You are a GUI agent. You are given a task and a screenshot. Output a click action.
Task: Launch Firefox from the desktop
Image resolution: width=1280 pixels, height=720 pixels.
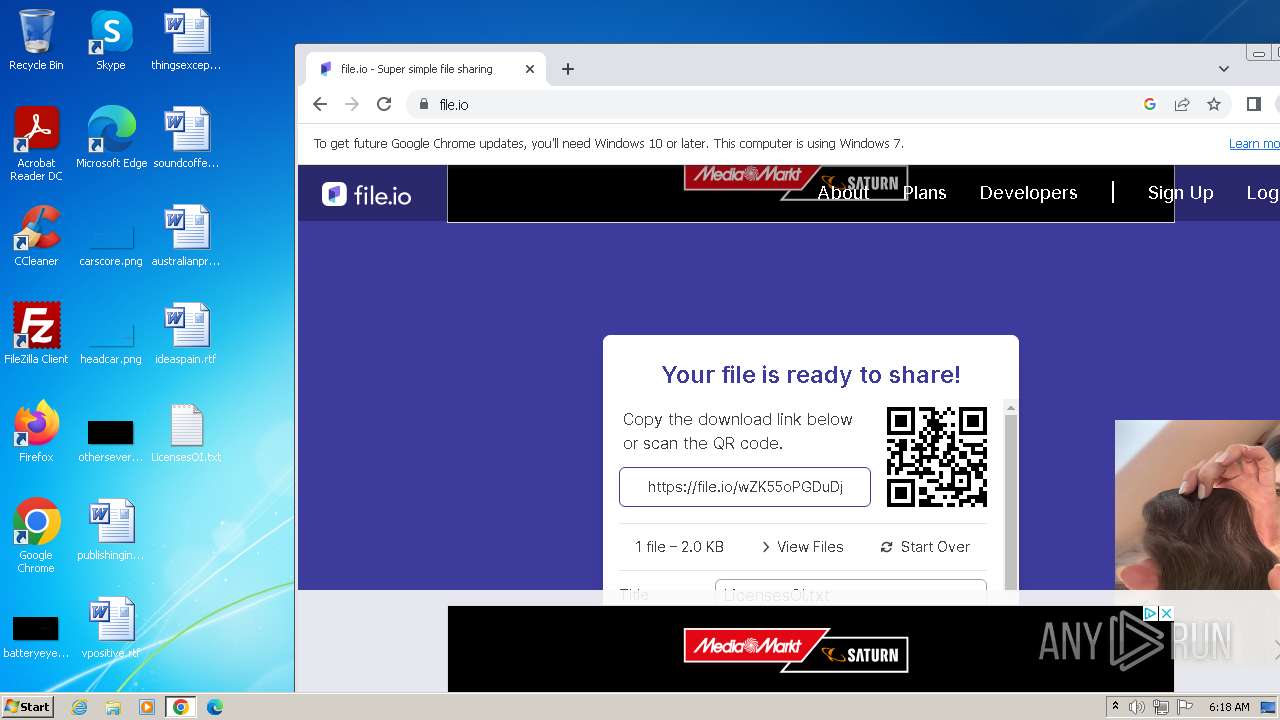pos(36,432)
